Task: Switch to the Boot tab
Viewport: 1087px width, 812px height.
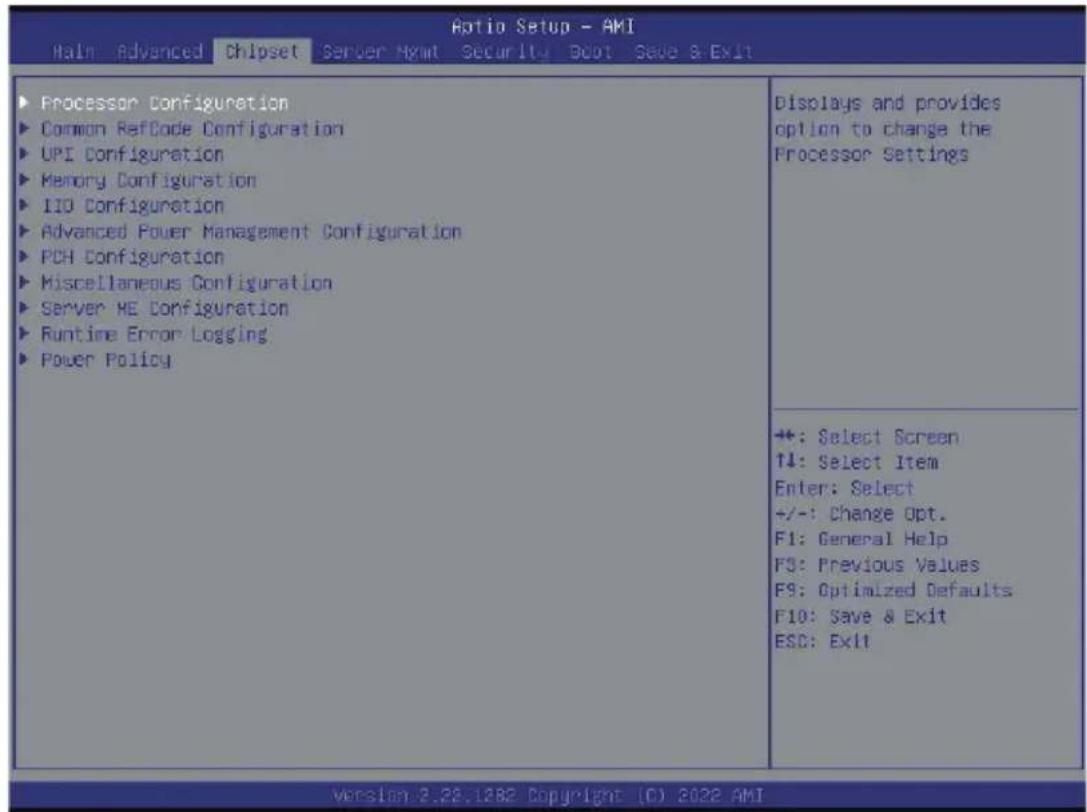Action: [x=591, y=52]
